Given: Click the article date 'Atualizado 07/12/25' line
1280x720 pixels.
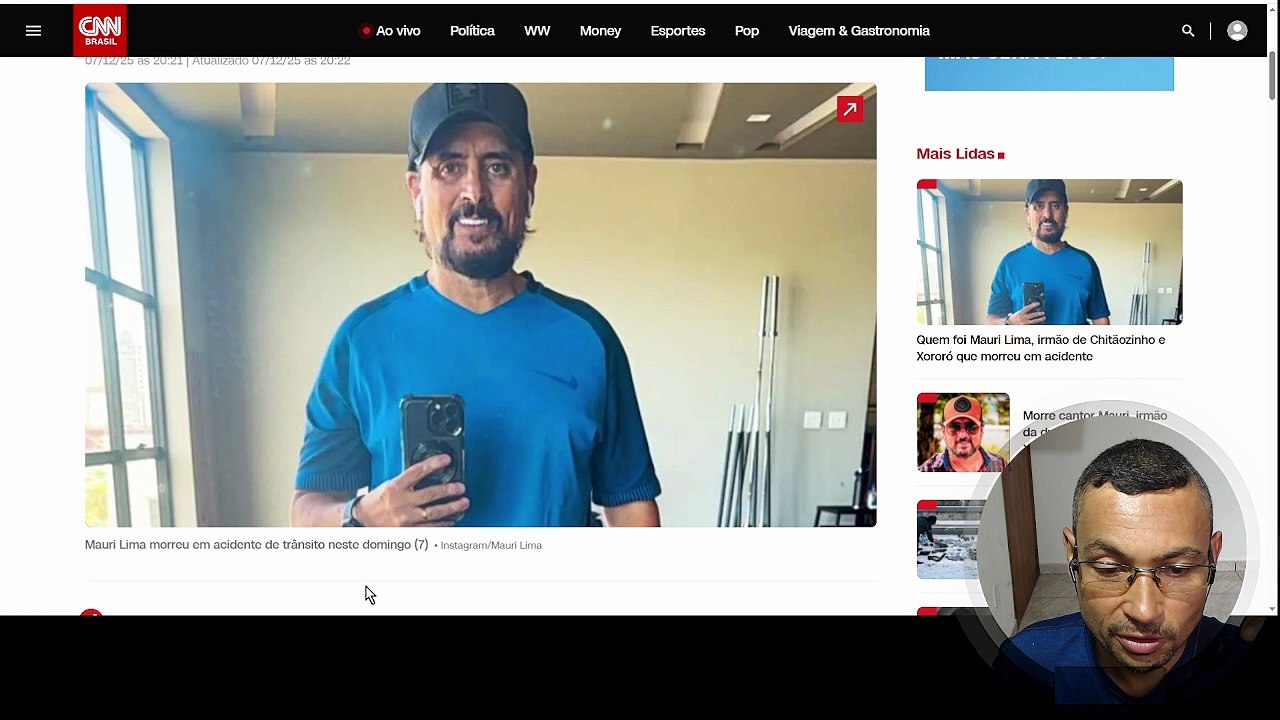Looking at the screenshot, I should pyautogui.click(x=271, y=61).
